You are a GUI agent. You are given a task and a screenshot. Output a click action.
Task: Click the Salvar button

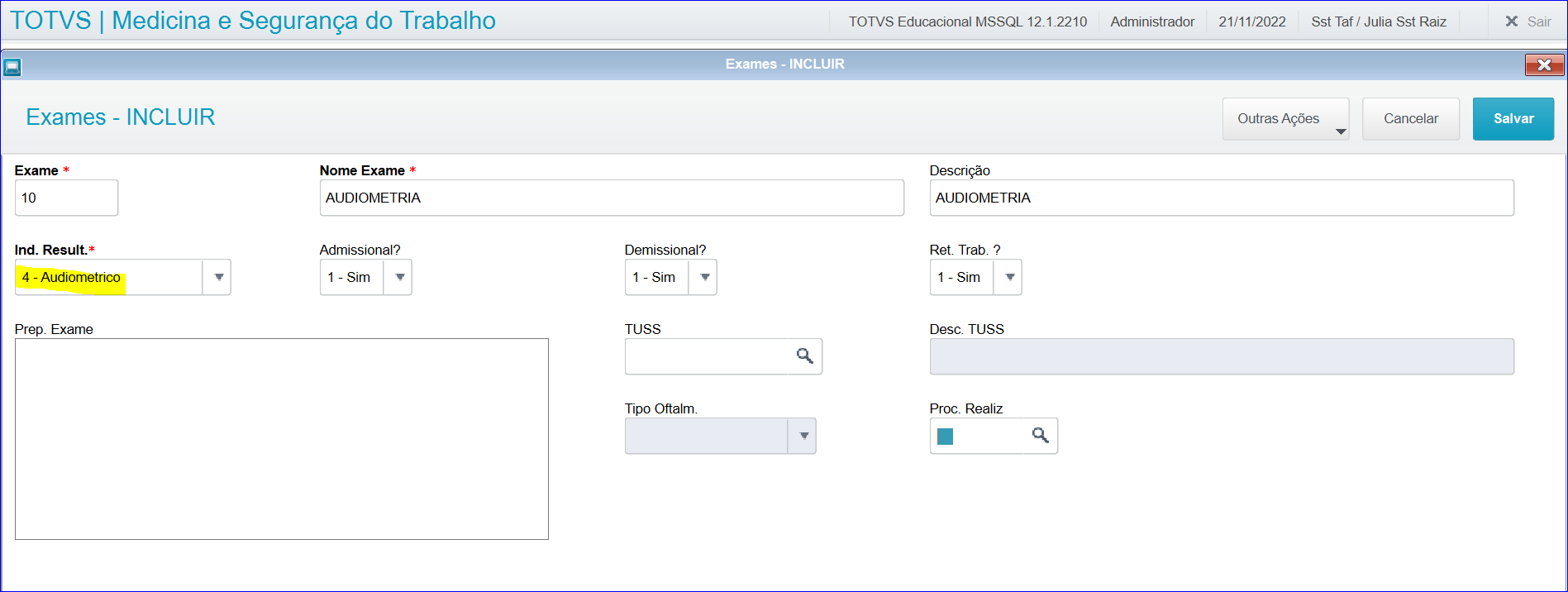1513,119
